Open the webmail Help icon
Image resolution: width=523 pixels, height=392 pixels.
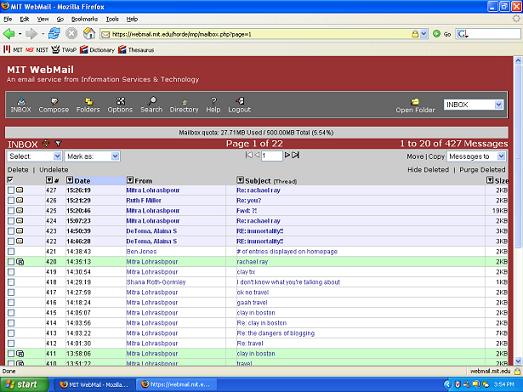tap(213, 104)
